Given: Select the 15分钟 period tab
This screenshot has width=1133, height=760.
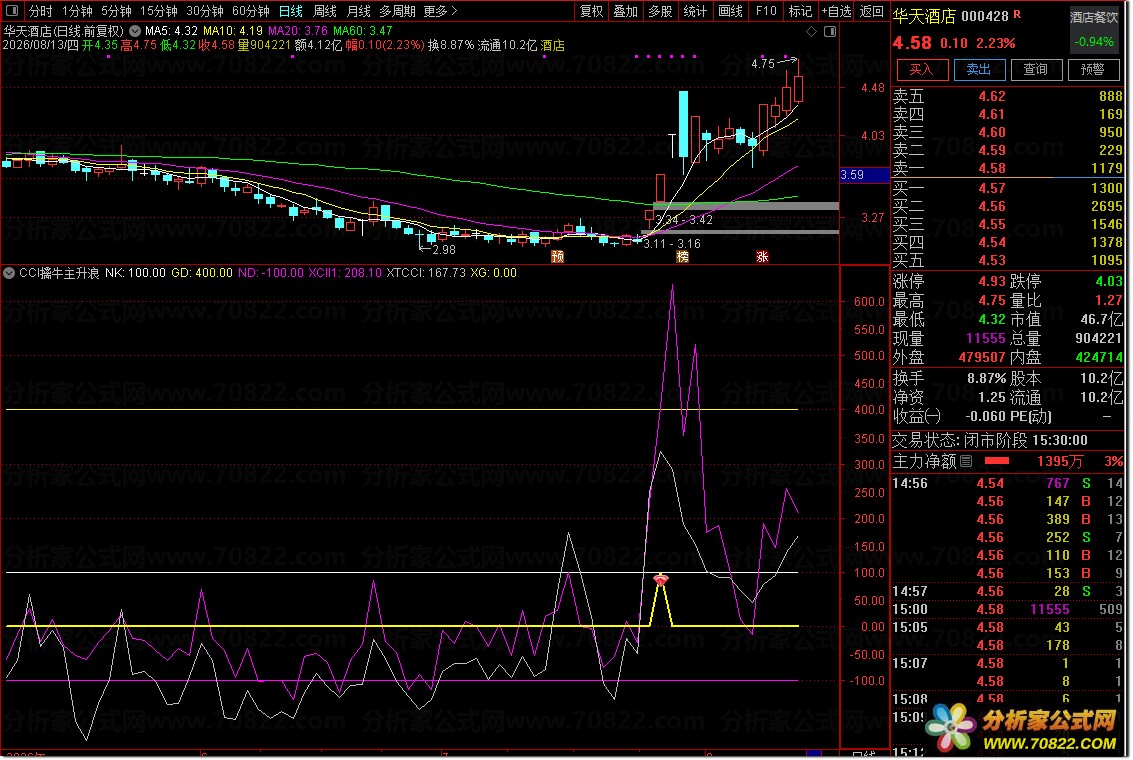Looking at the screenshot, I should (158, 11).
